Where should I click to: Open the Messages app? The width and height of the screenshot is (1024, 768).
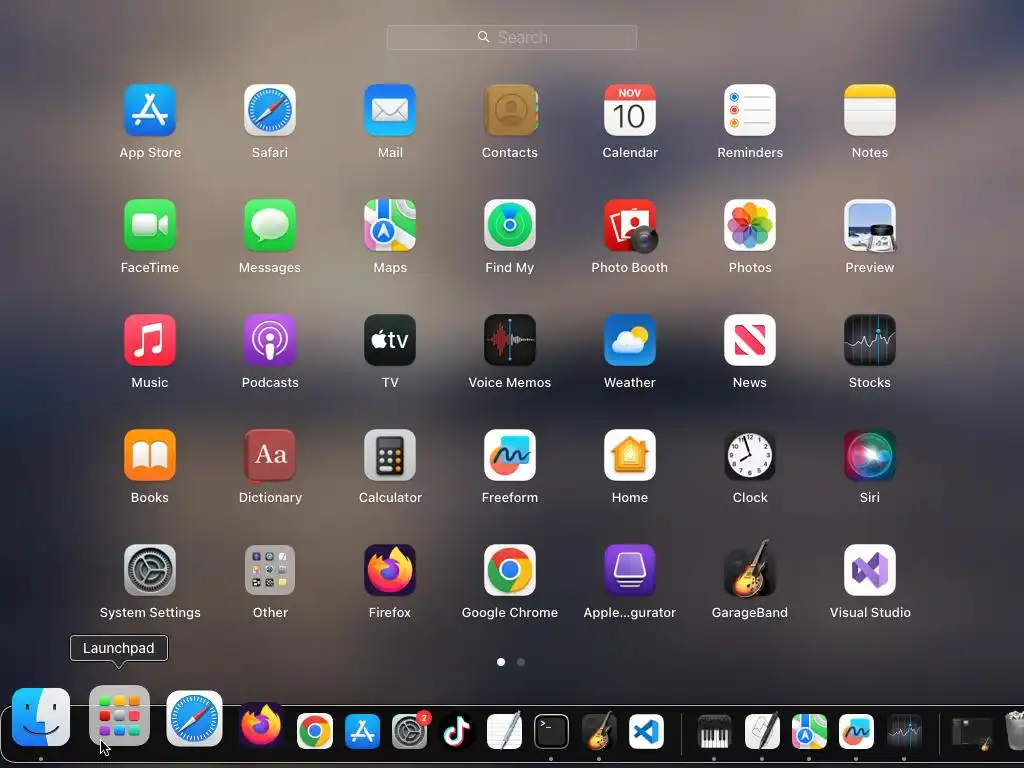[270, 225]
